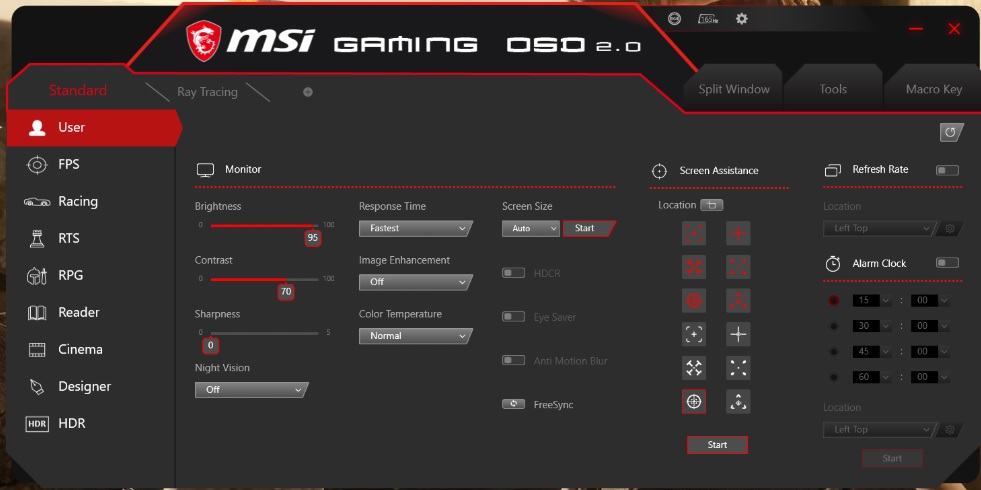Pick the white circular scope crosshair
The width and height of the screenshot is (981, 490).
(x=694, y=402)
